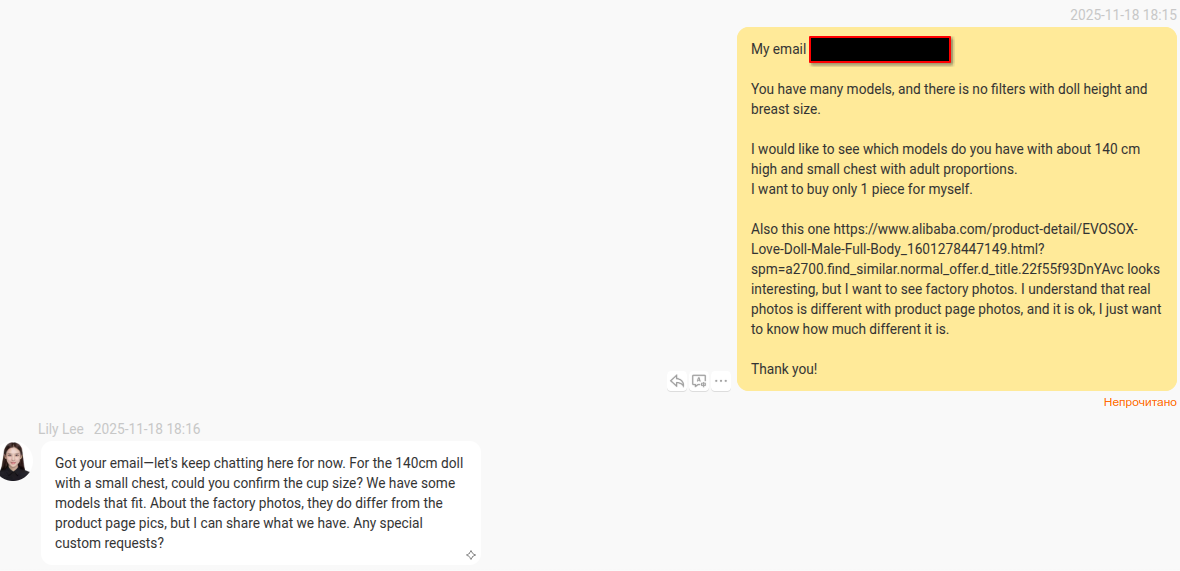Screen dimensions: 1180x571
Task: Open the three-dots more options menu
Action: tap(721, 381)
